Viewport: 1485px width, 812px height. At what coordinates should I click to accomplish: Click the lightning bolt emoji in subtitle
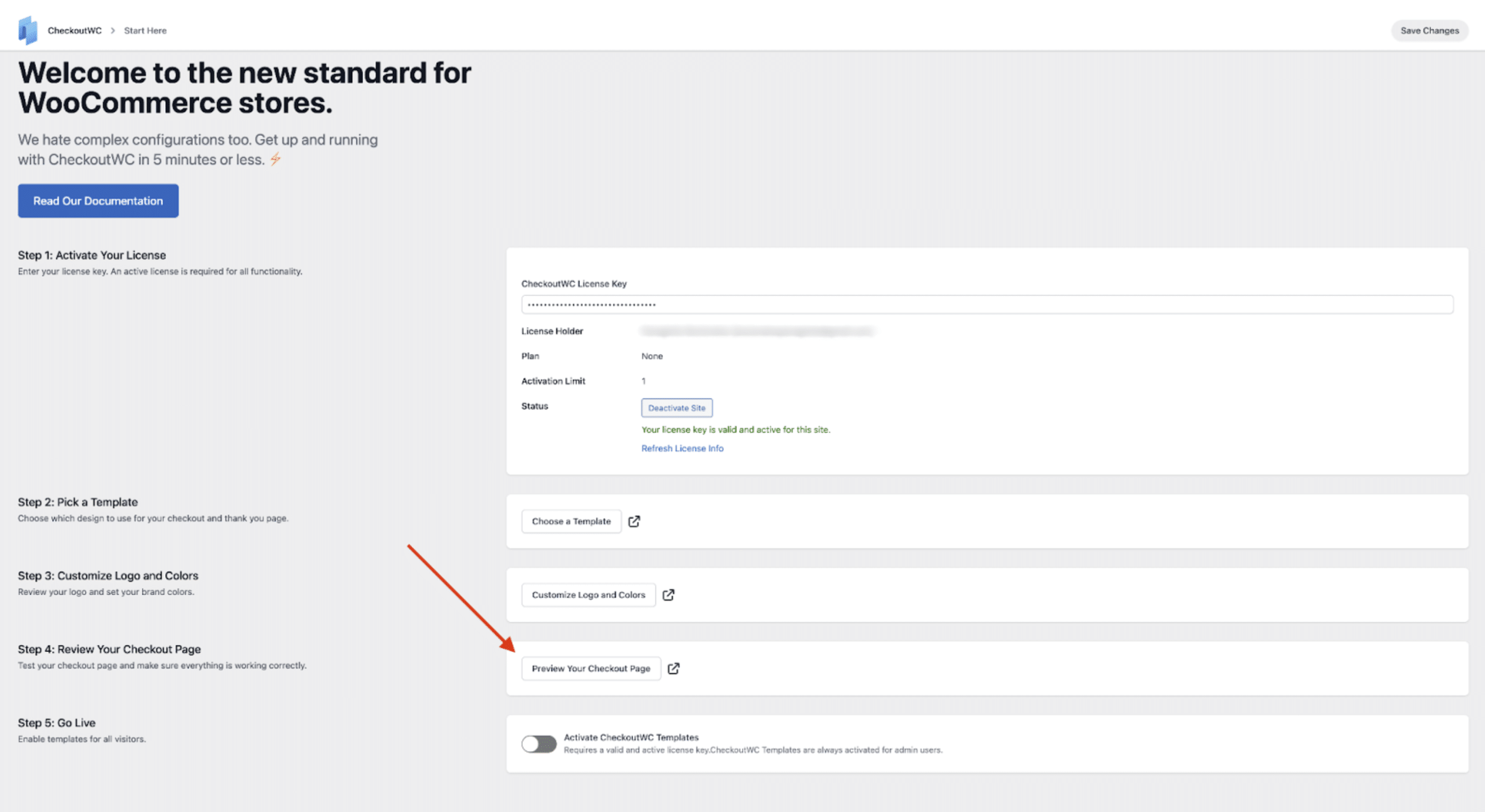point(276,158)
